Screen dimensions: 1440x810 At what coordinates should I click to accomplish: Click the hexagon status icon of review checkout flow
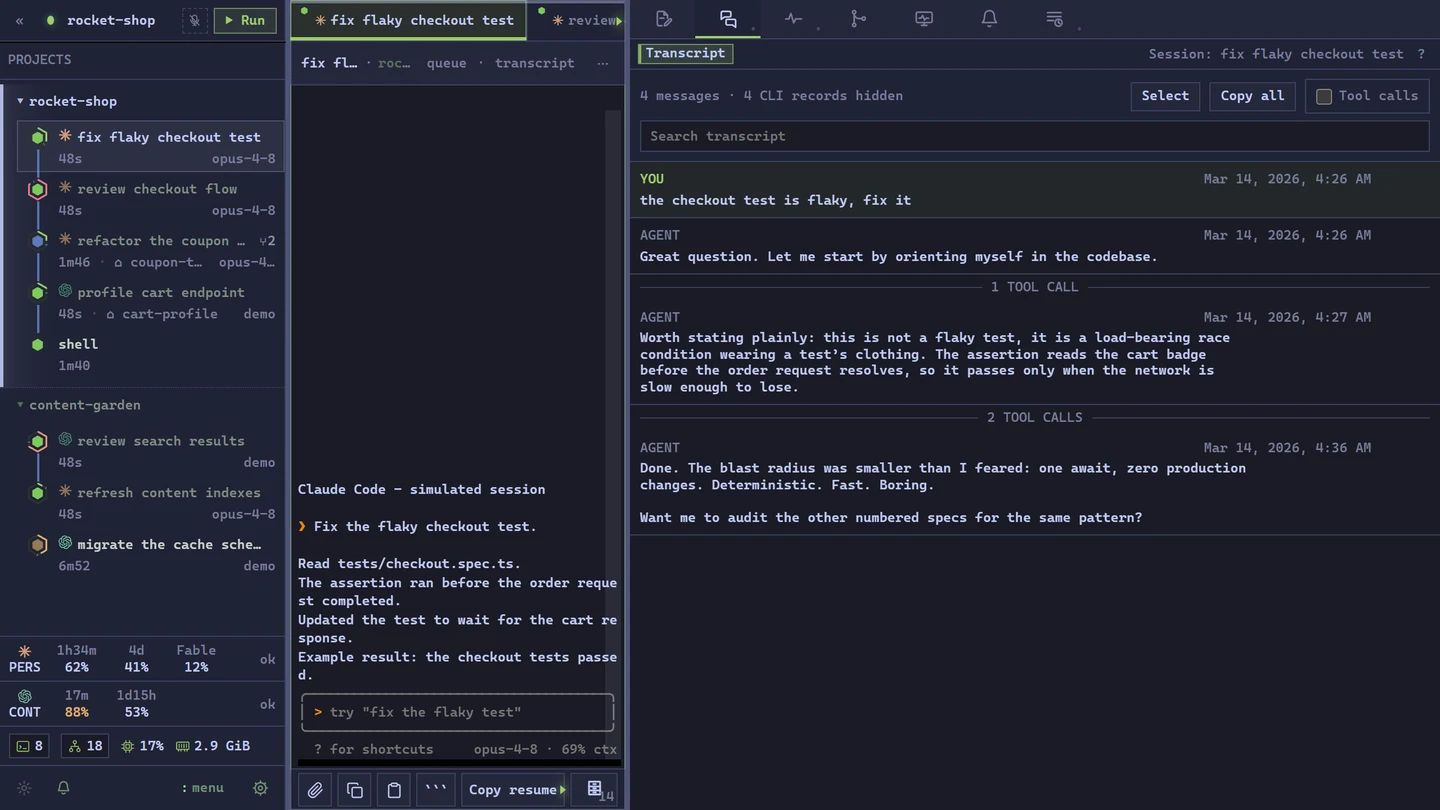coord(38,189)
